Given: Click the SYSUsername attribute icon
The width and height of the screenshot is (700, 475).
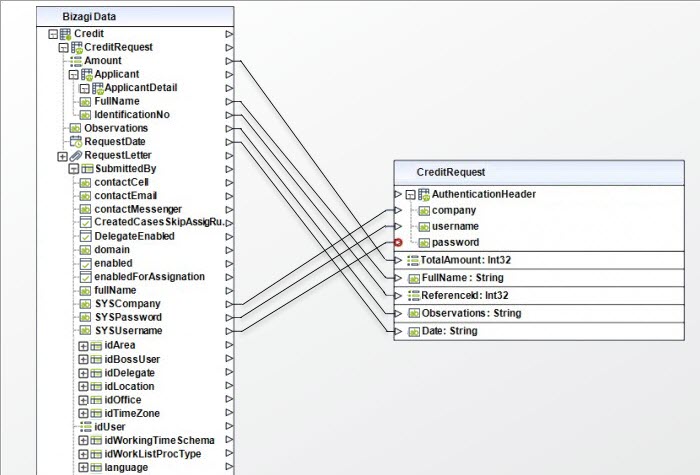Looking at the screenshot, I should pos(85,331).
